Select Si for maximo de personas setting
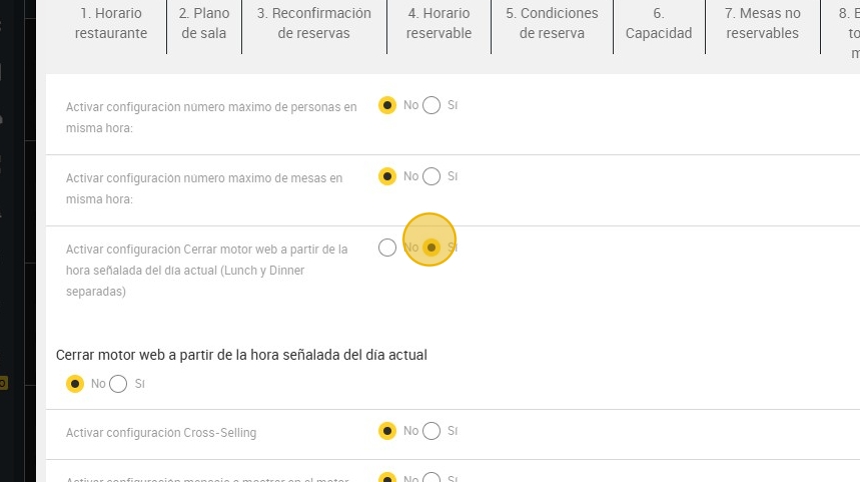 [431, 105]
